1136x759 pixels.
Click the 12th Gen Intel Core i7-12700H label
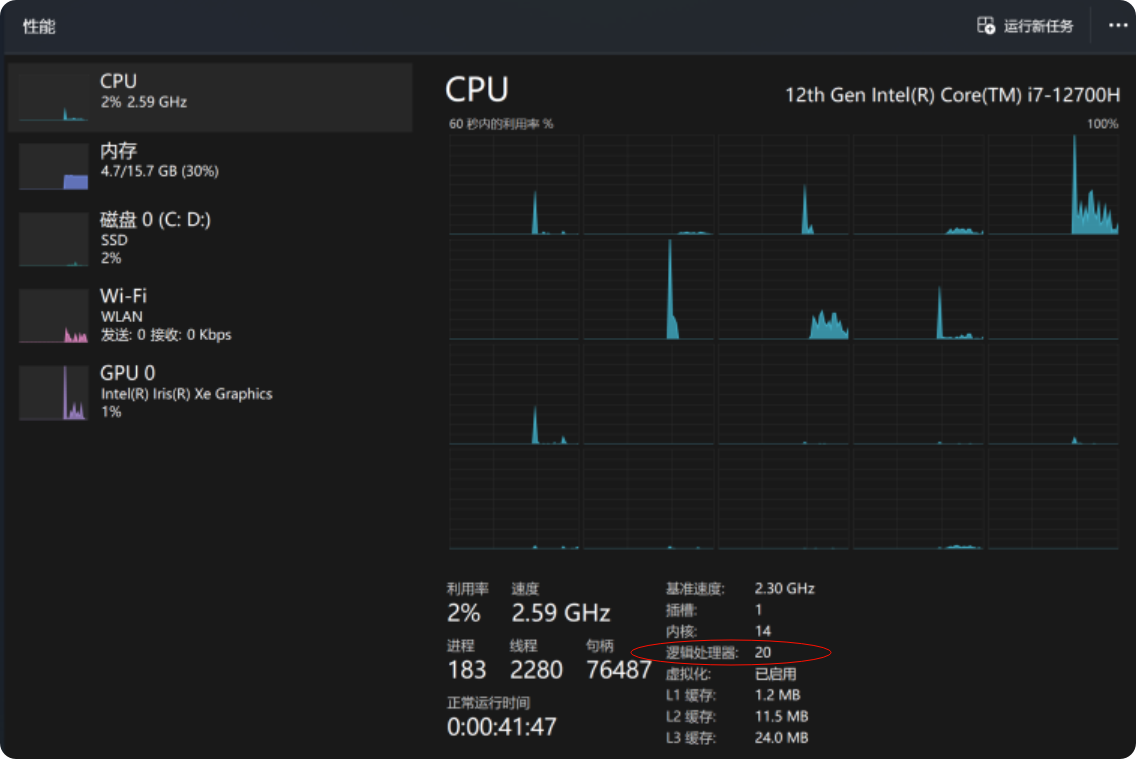[x=951, y=94]
